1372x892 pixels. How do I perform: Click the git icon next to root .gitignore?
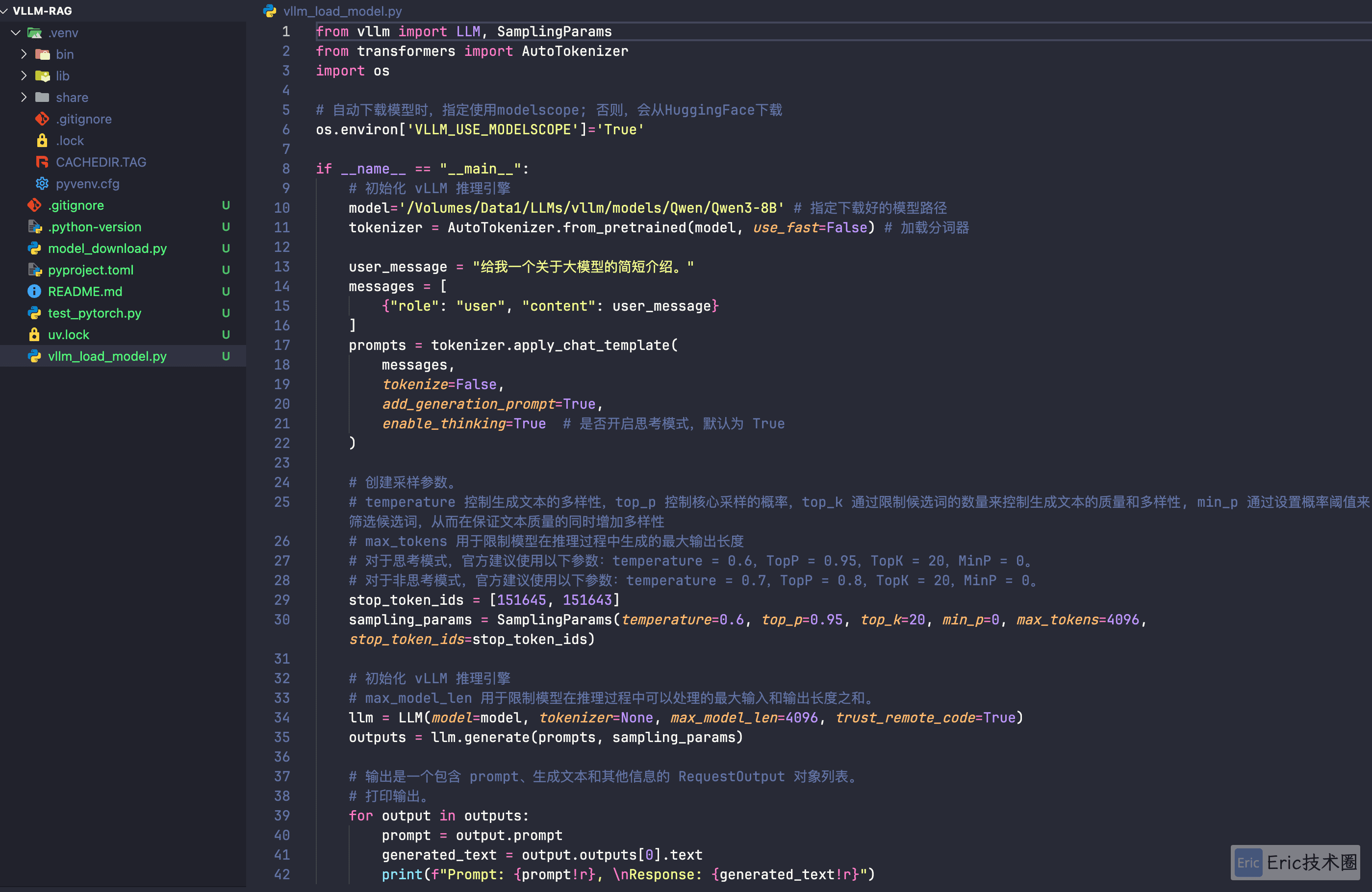point(35,205)
